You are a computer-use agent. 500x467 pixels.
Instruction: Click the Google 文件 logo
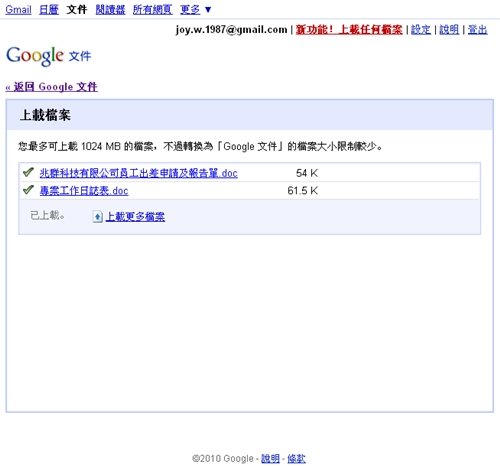click(x=48, y=56)
